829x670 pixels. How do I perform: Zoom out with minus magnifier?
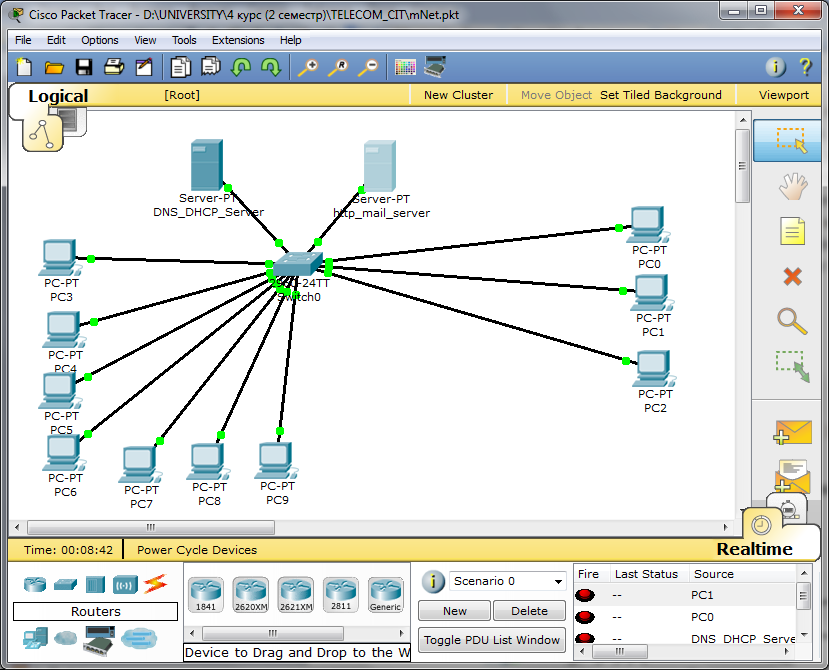point(369,67)
